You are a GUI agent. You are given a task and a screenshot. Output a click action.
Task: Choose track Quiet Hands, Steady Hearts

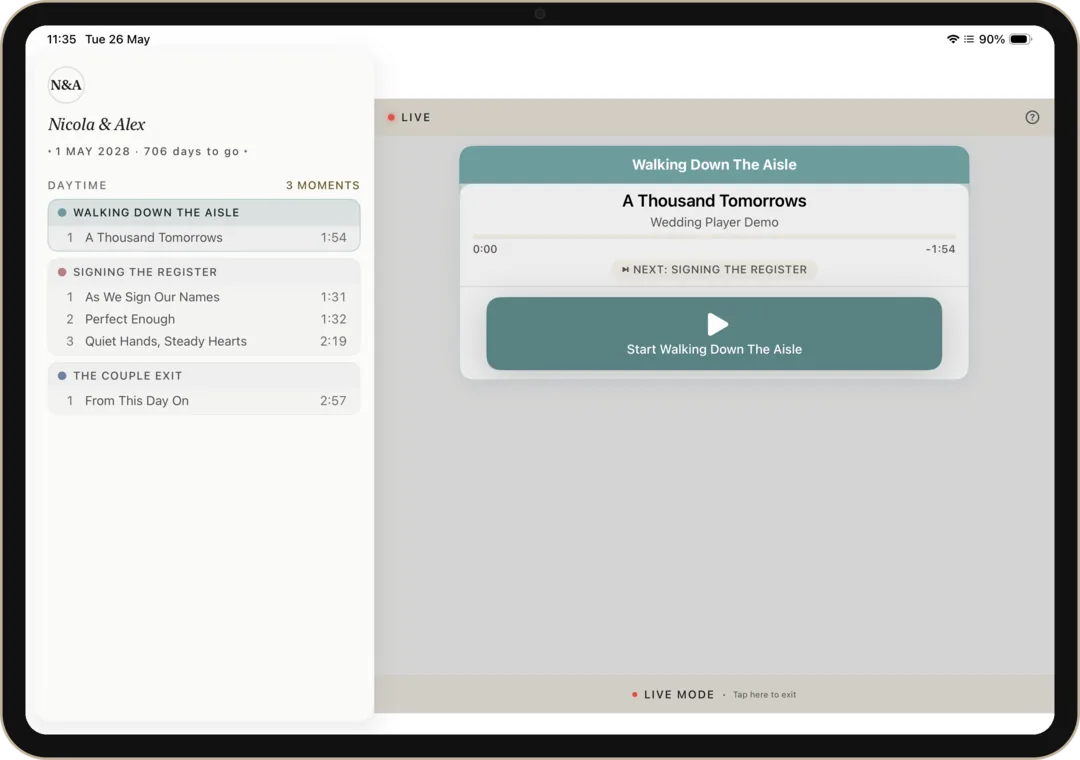(x=204, y=341)
